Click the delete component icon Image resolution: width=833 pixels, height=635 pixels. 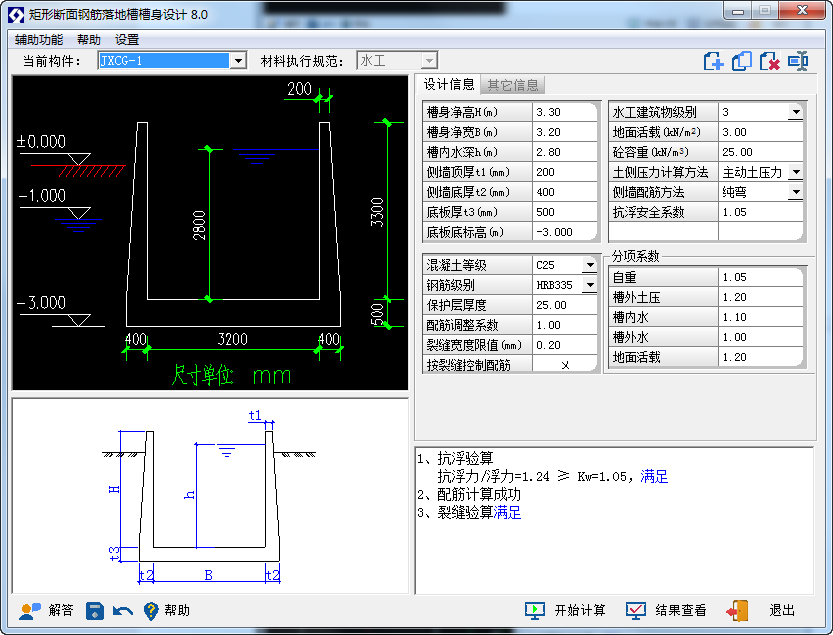click(769, 61)
